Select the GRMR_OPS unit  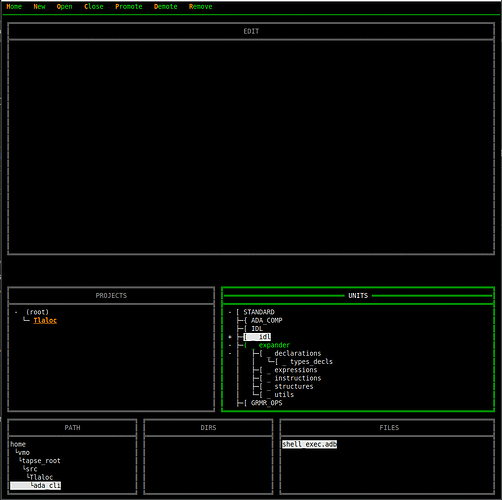(266, 403)
